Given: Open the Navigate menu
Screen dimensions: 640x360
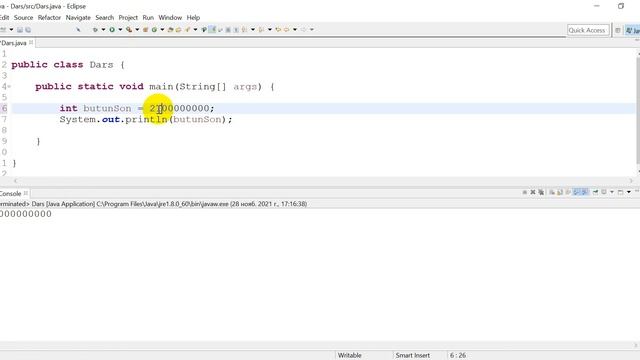Looking at the screenshot, I should tap(78, 18).
